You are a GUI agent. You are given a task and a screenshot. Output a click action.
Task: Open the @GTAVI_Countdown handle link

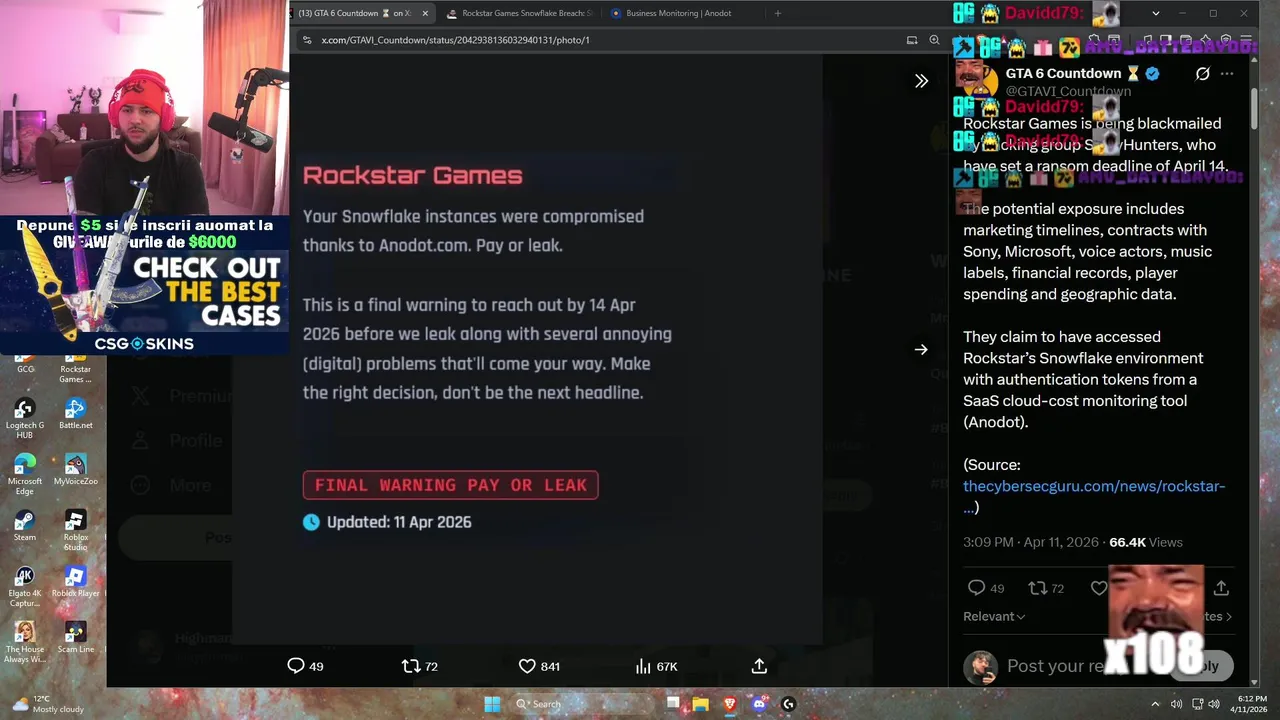[x=1068, y=91]
